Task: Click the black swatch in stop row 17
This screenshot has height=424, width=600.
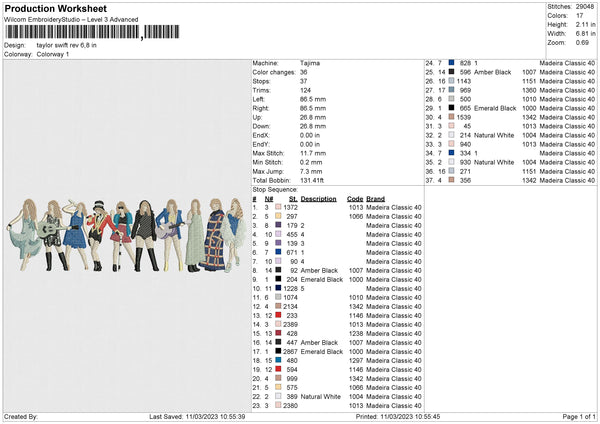Action: click(x=278, y=351)
